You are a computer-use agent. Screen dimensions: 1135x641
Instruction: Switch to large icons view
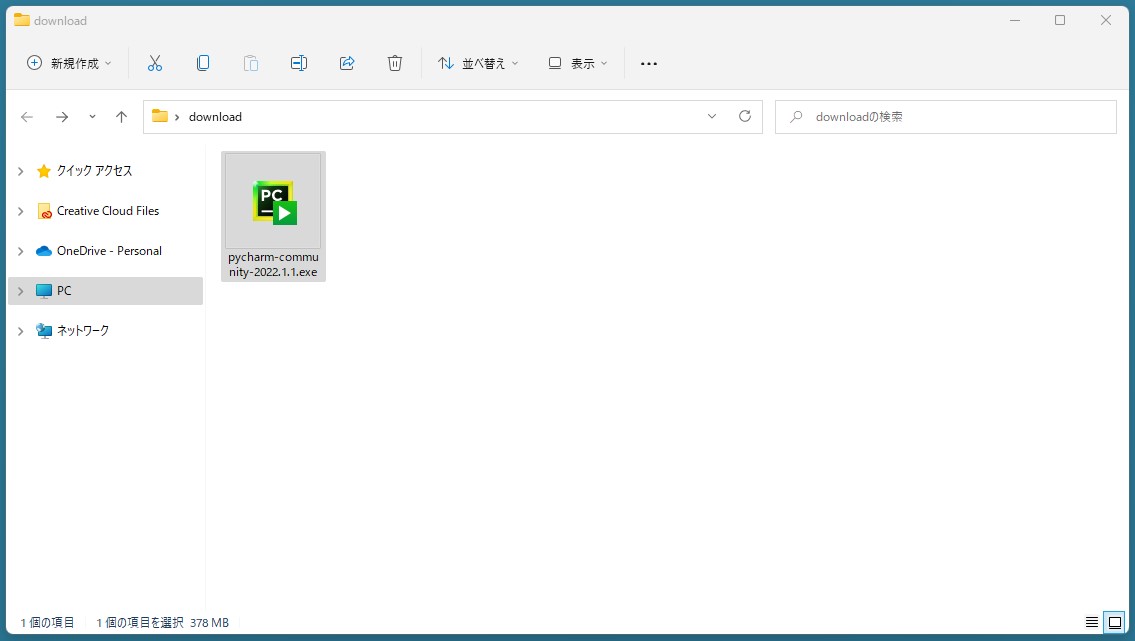[1115, 622]
